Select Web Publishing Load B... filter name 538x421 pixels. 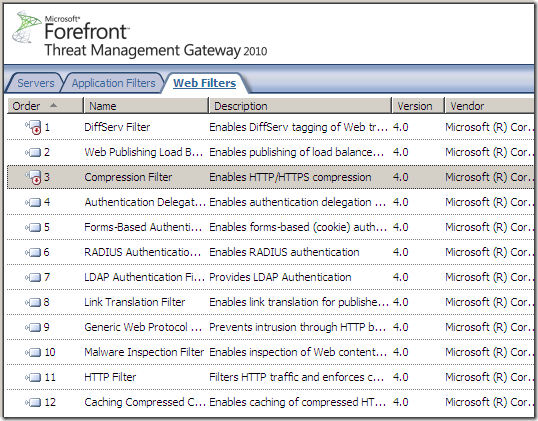143,152
